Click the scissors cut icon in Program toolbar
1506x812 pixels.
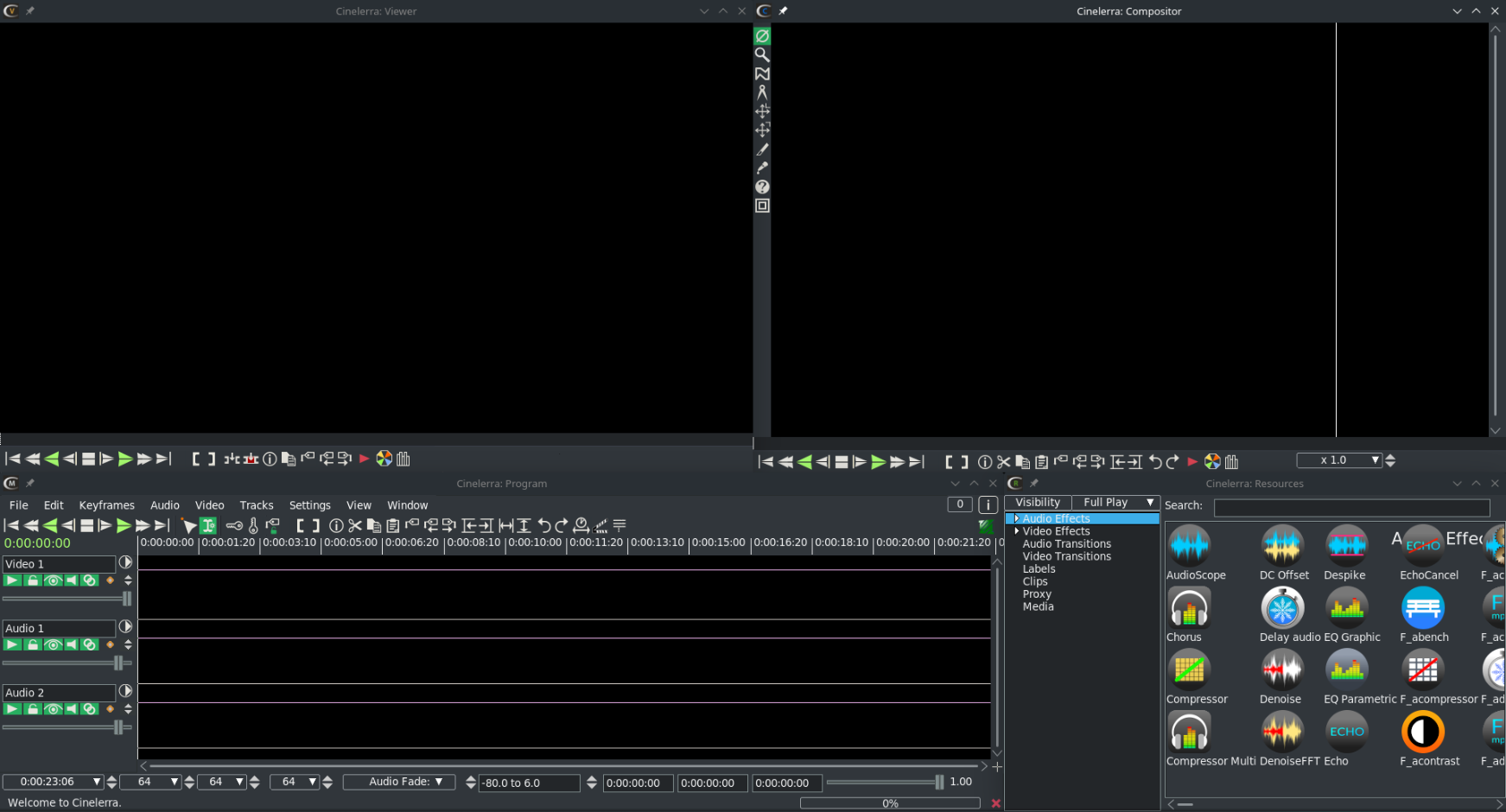click(x=355, y=525)
